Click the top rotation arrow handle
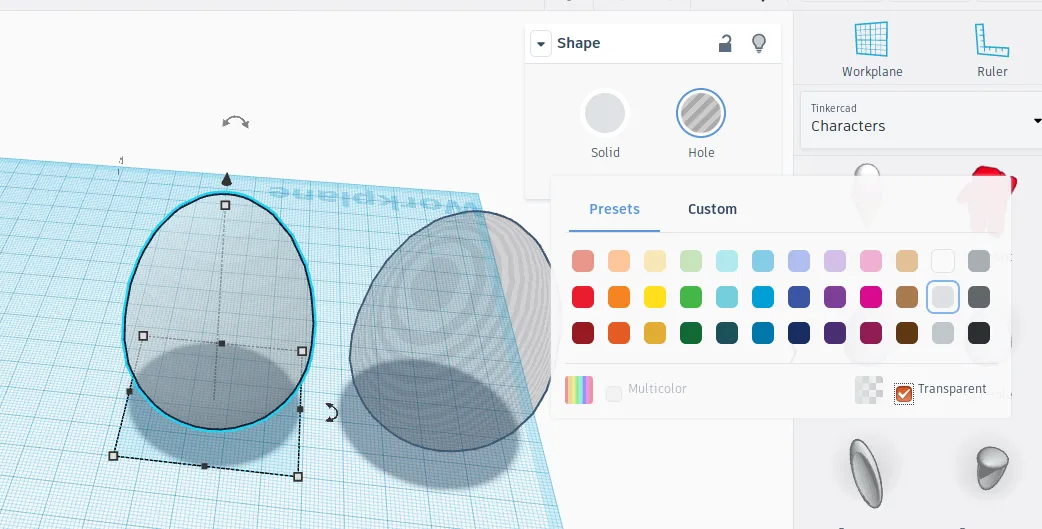Image resolution: width=1042 pixels, height=529 pixels. click(235, 122)
